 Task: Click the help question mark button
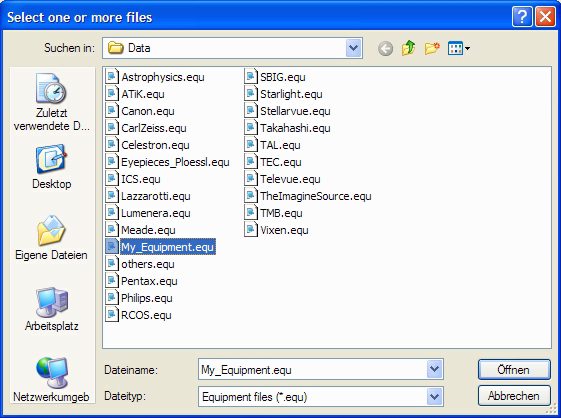pos(522,16)
